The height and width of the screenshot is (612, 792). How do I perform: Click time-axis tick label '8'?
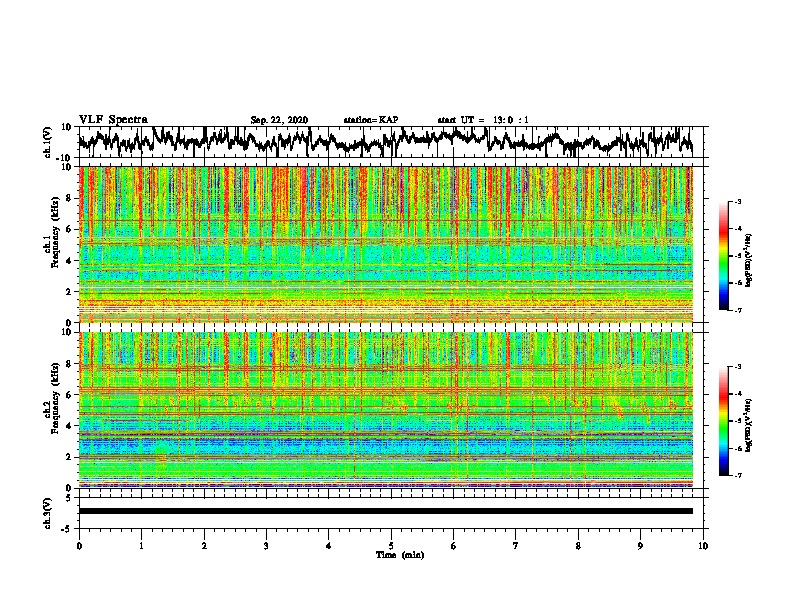tap(578, 546)
